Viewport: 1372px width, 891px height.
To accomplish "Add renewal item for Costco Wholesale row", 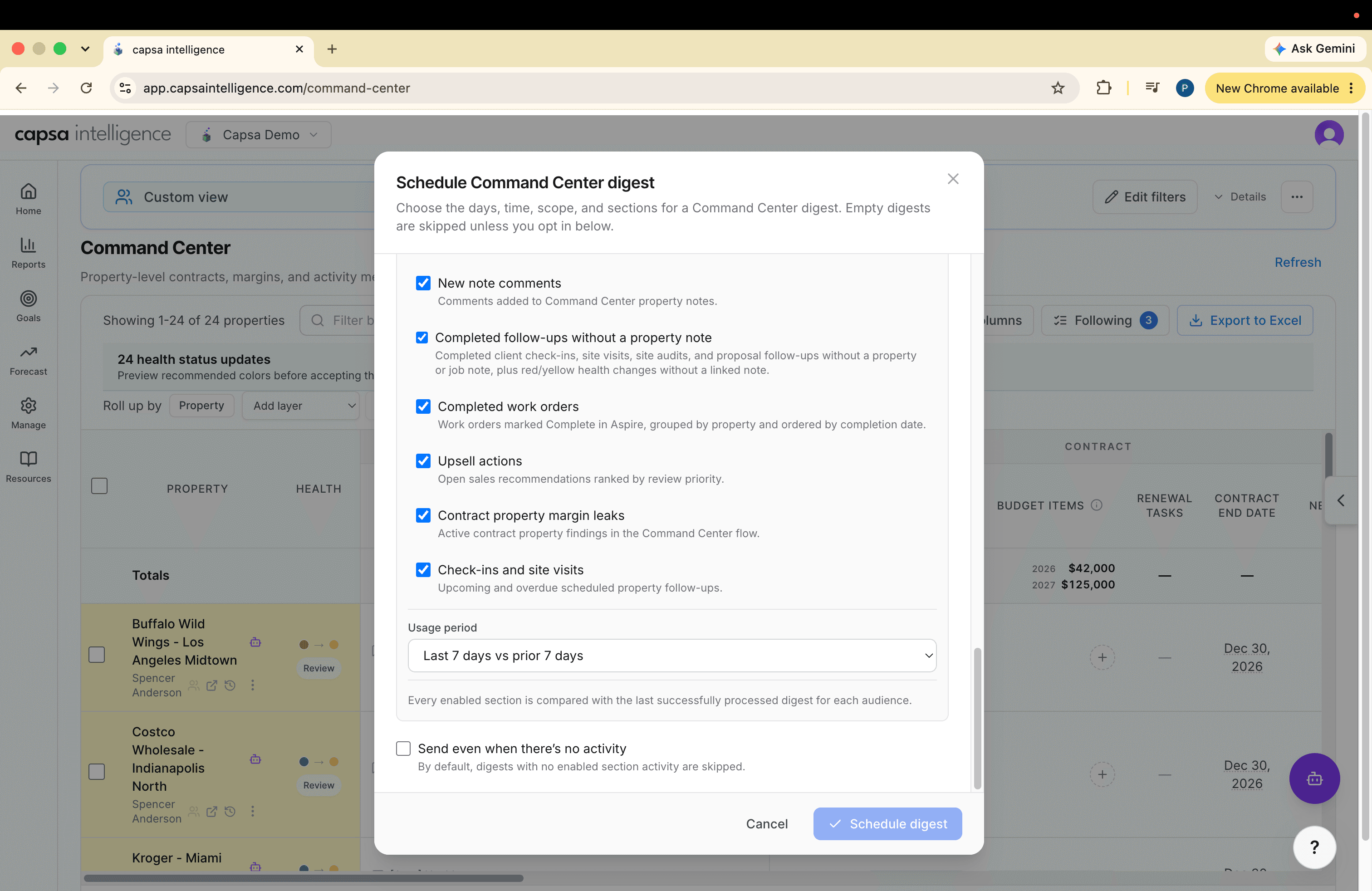I will click(x=1102, y=774).
